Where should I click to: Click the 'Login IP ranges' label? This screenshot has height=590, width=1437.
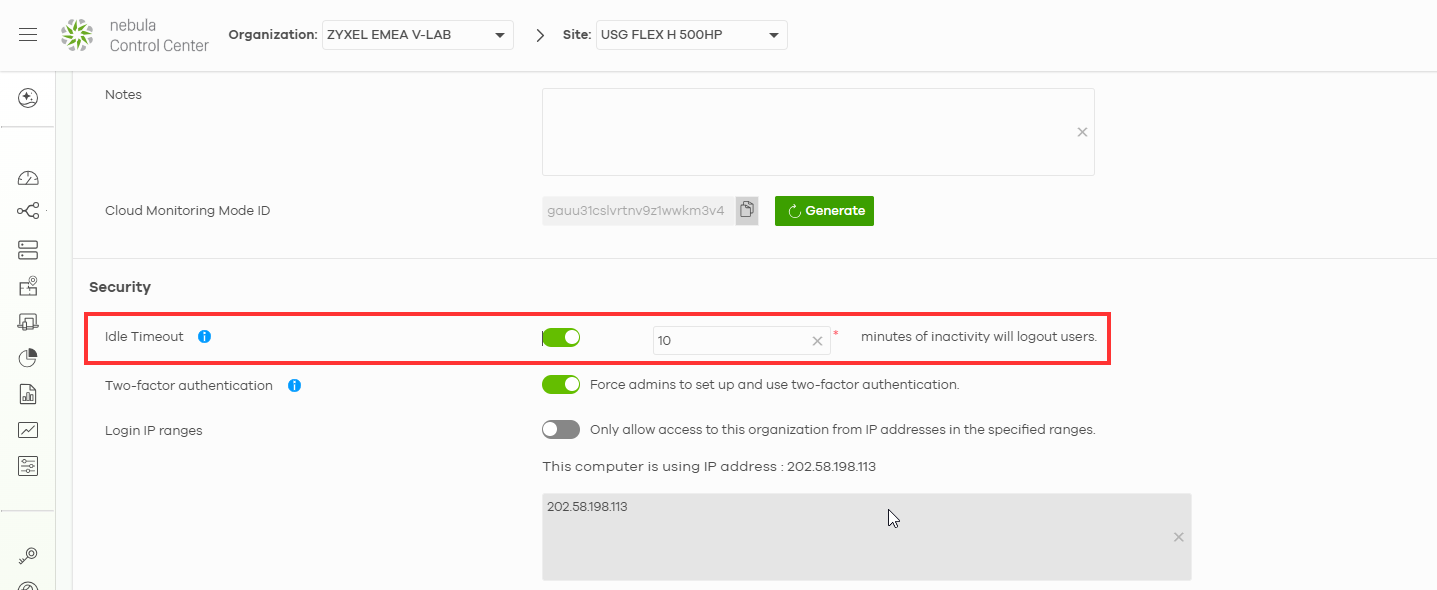click(154, 431)
